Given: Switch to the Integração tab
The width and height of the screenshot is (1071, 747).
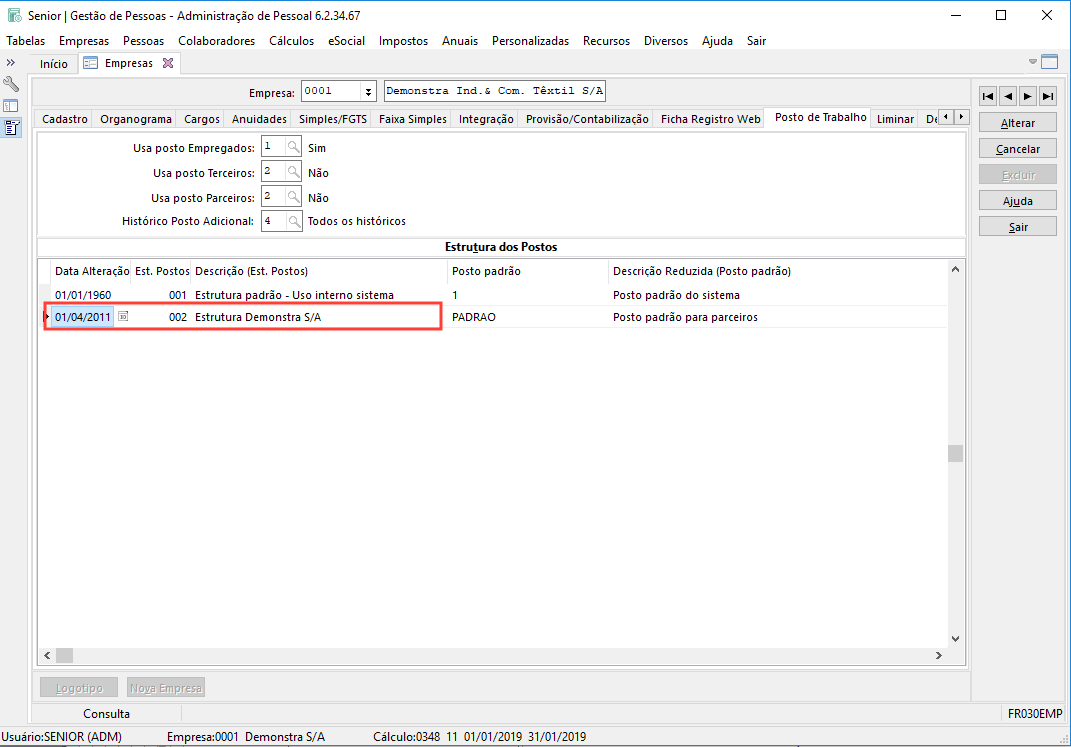Looking at the screenshot, I should 486,119.
